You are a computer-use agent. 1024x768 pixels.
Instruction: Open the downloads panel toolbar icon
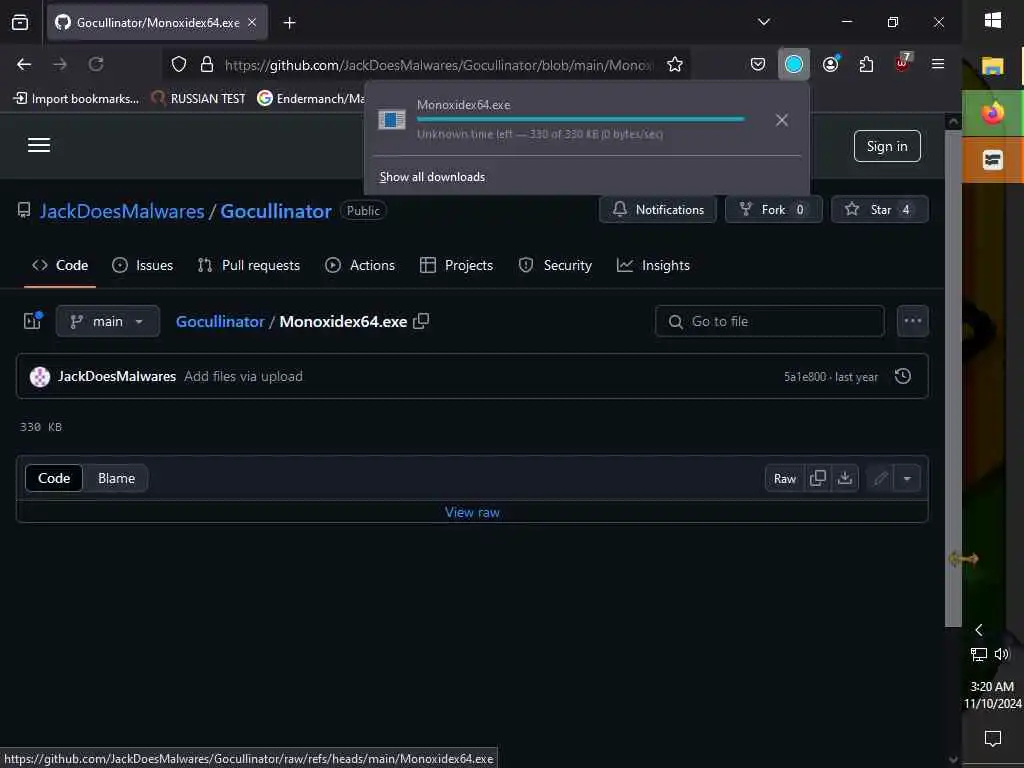tap(793, 64)
